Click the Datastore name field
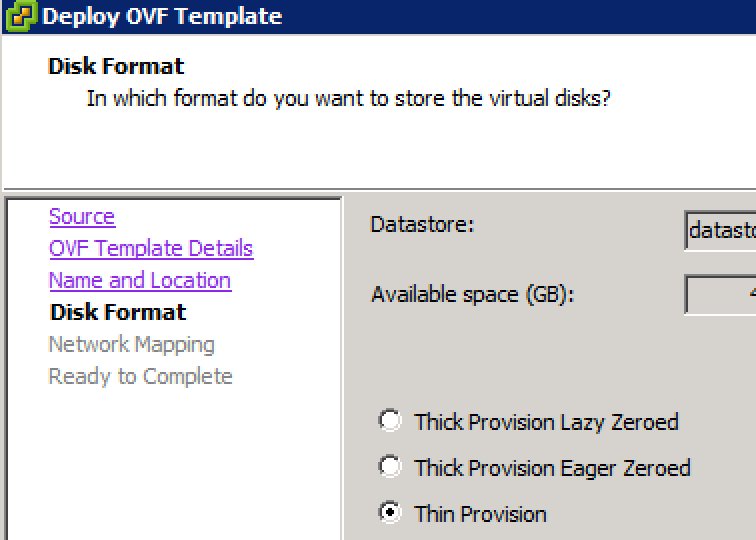The image size is (756, 540). 720,230
